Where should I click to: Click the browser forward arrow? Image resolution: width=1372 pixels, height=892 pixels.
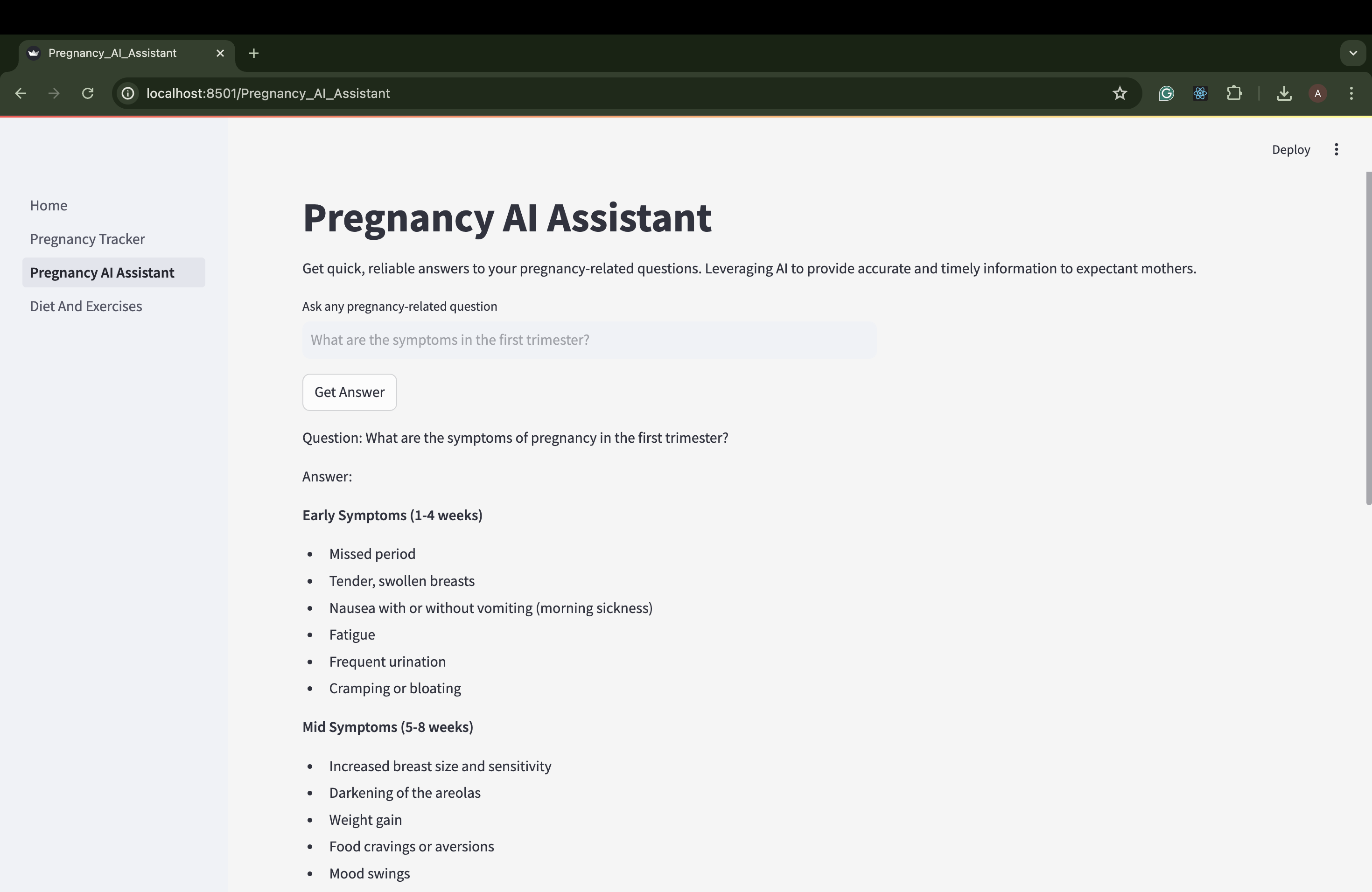pyautogui.click(x=54, y=93)
